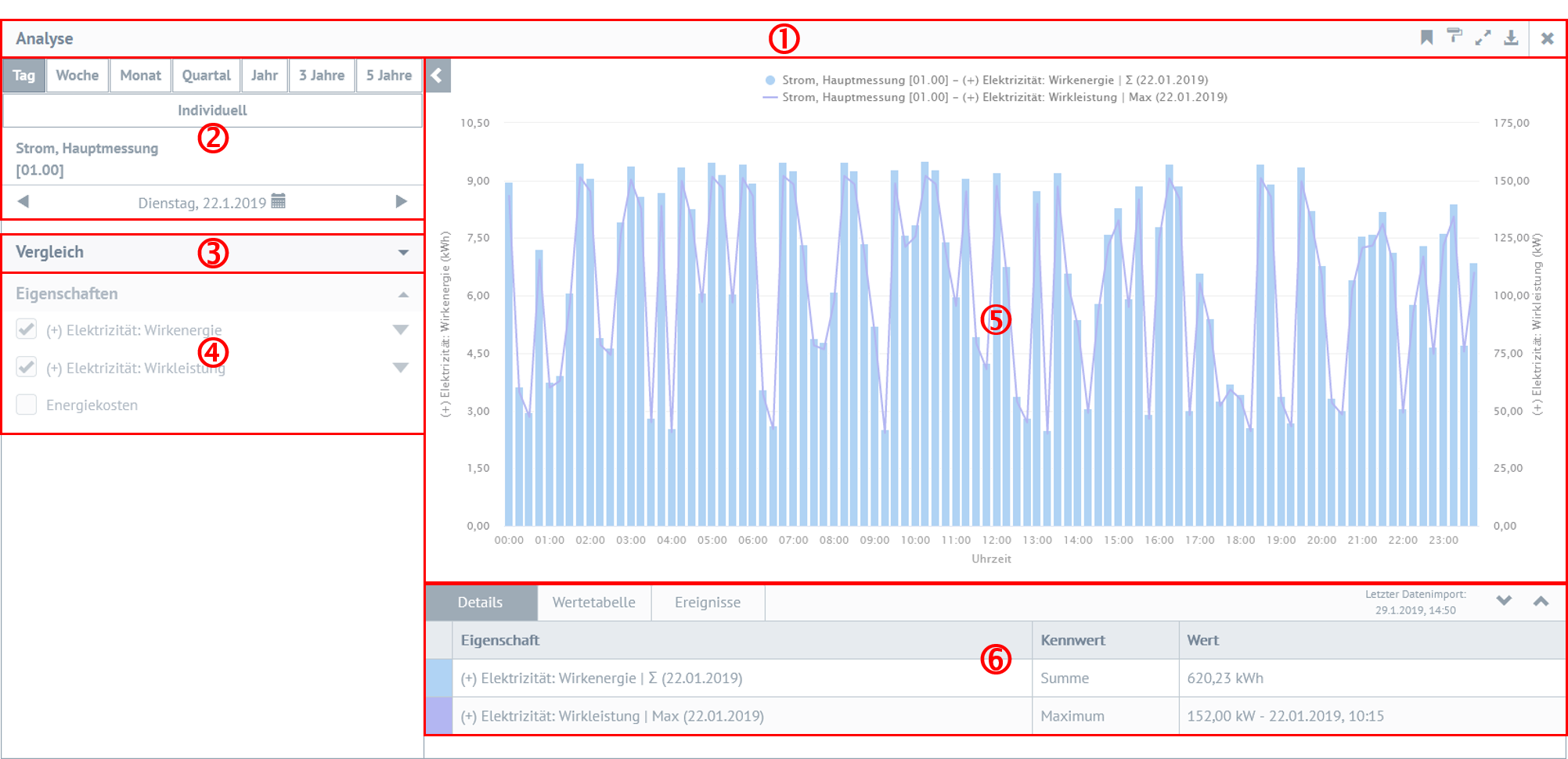Click the bookmark icon in Analyse header
This screenshot has width=1568, height=759.
click(1426, 38)
